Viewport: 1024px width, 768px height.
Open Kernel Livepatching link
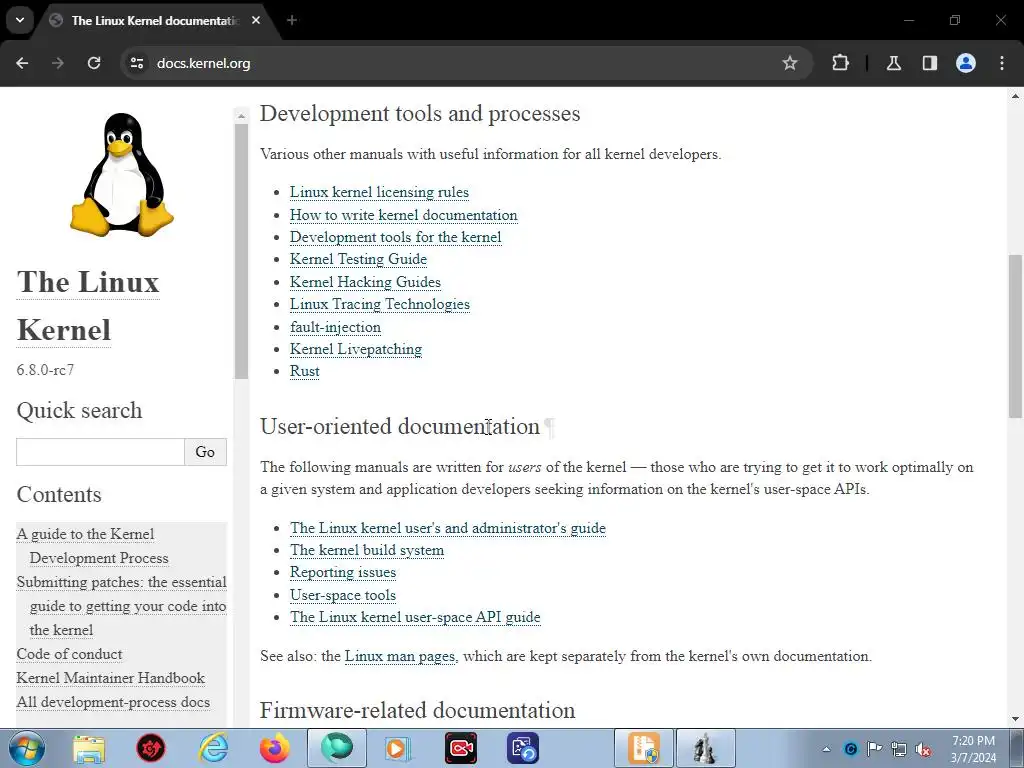pyautogui.click(x=356, y=349)
